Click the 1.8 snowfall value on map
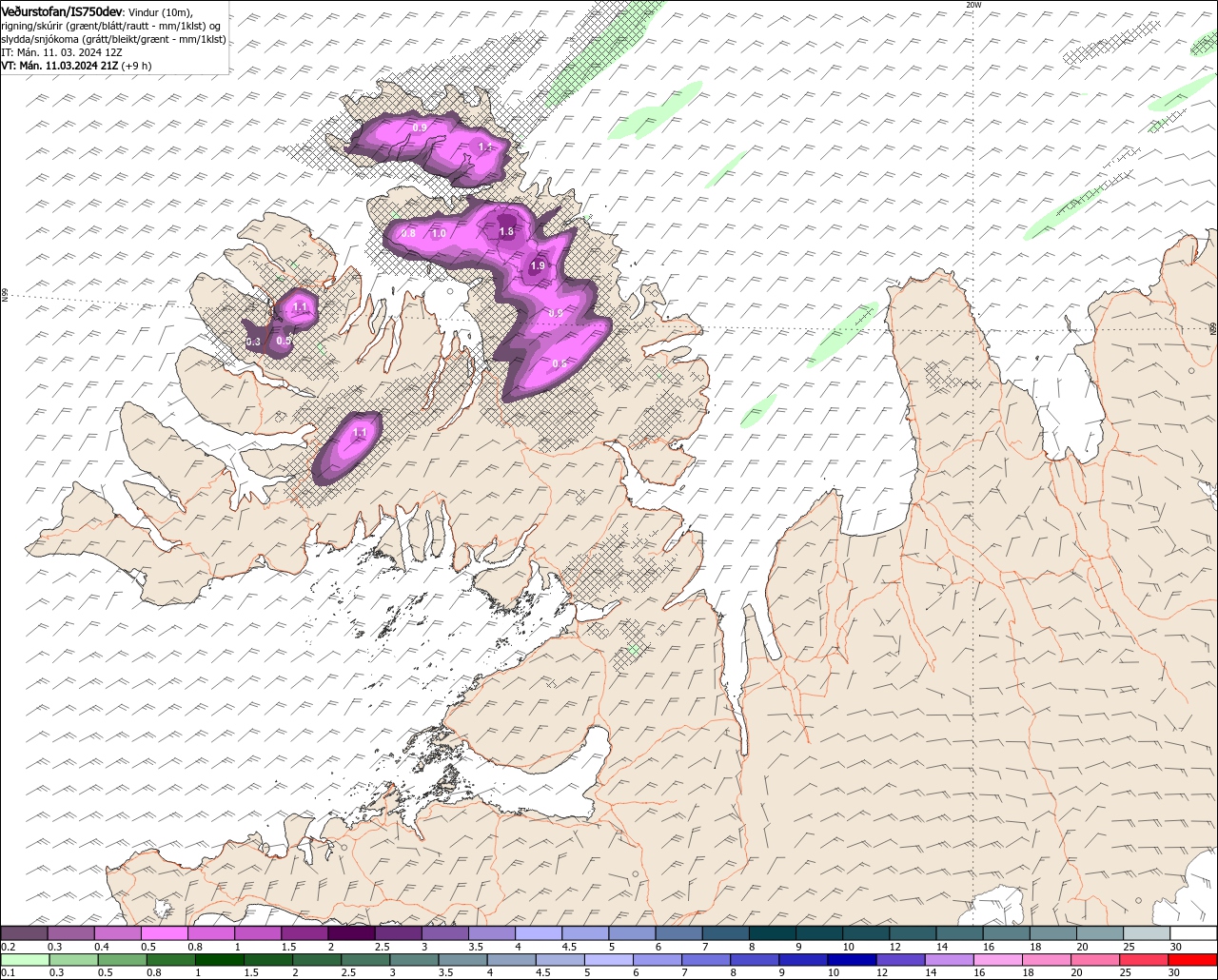This screenshot has height=980, width=1218. 506,231
